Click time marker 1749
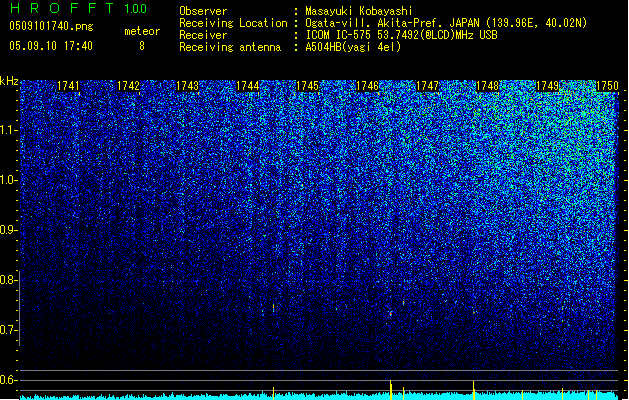The height and width of the screenshot is (400, 629). (x=548, y=86)
